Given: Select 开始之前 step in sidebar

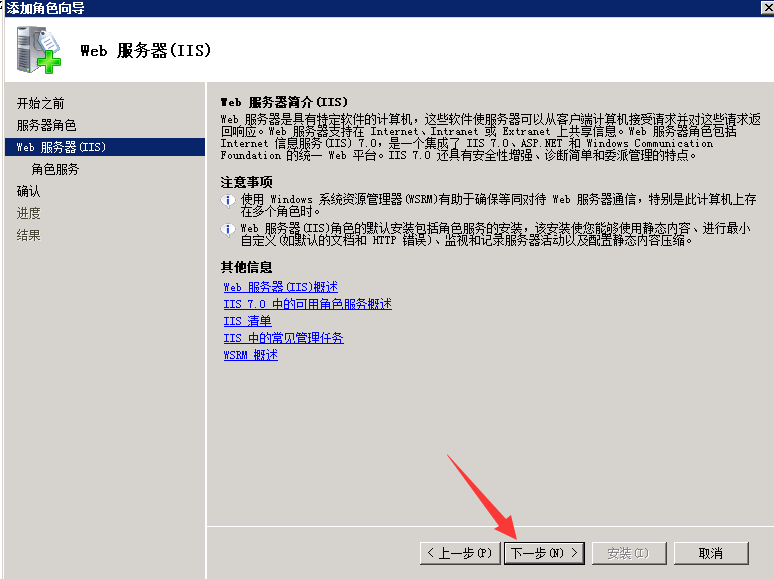Looking at the screenshot, I should pos(40,103).
